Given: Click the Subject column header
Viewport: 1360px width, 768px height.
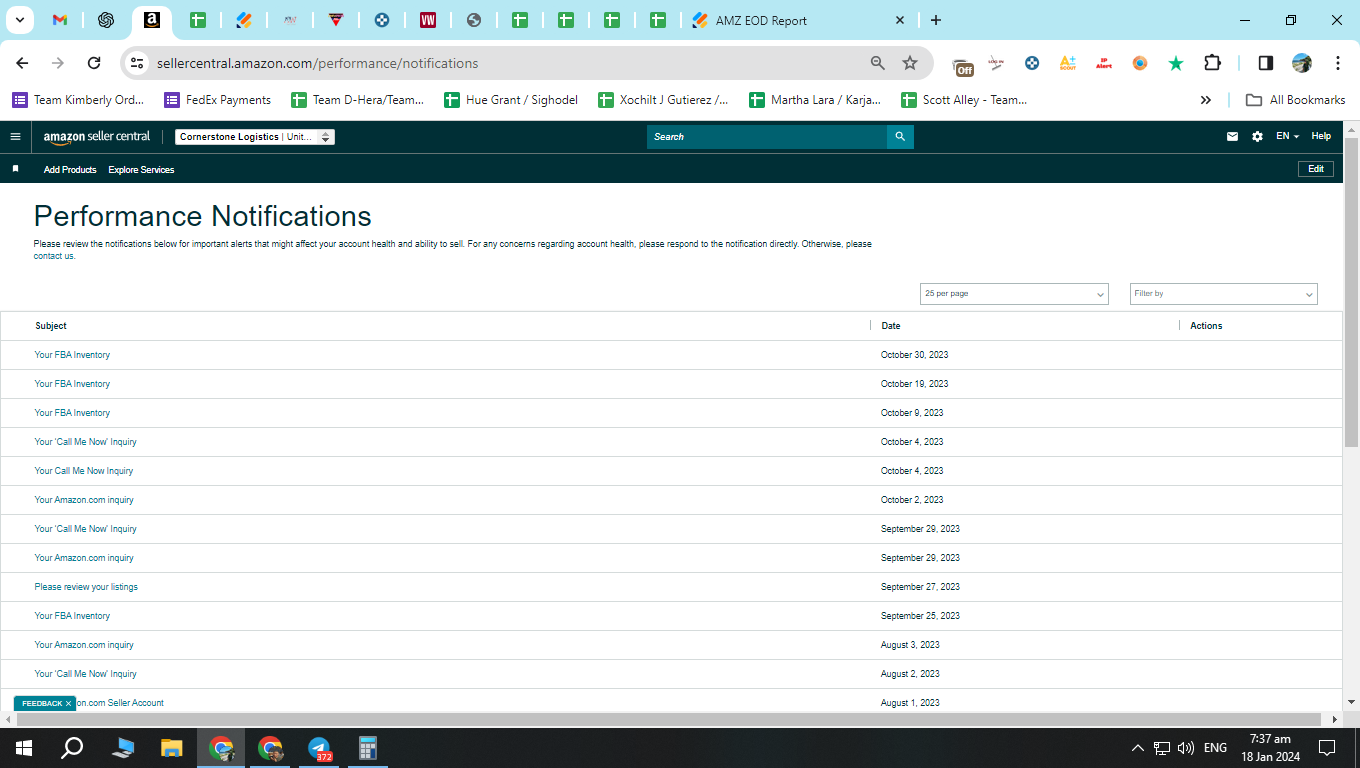Looking at the screenshot, I should tap(51, 326).
